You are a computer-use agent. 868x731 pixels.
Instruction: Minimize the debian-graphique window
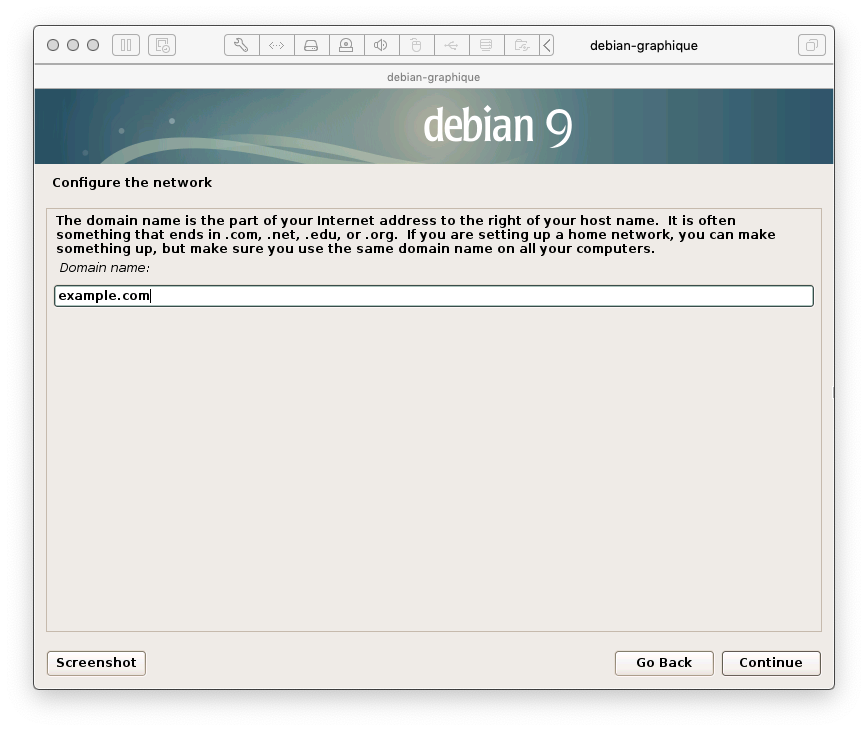point(73,45)
